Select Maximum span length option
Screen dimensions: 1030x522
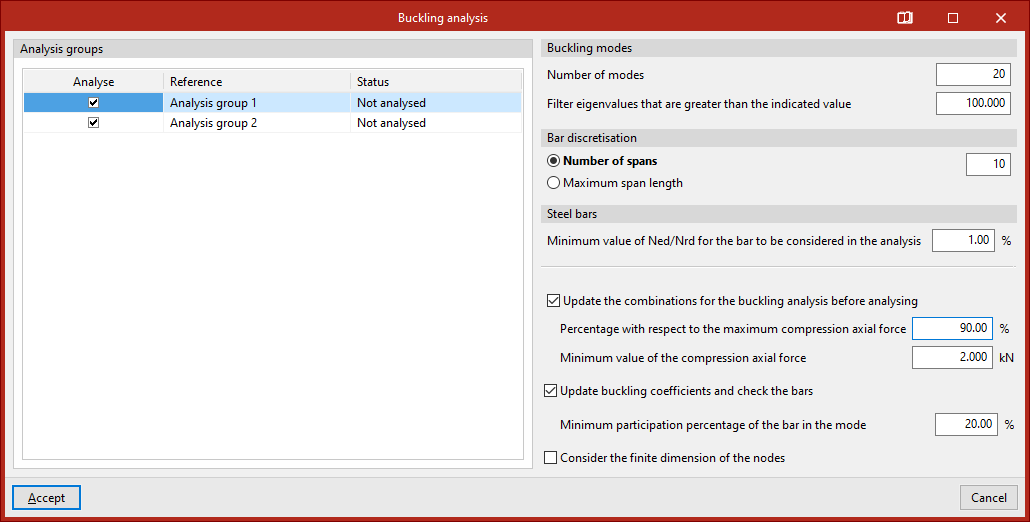[x=553, y=183]
